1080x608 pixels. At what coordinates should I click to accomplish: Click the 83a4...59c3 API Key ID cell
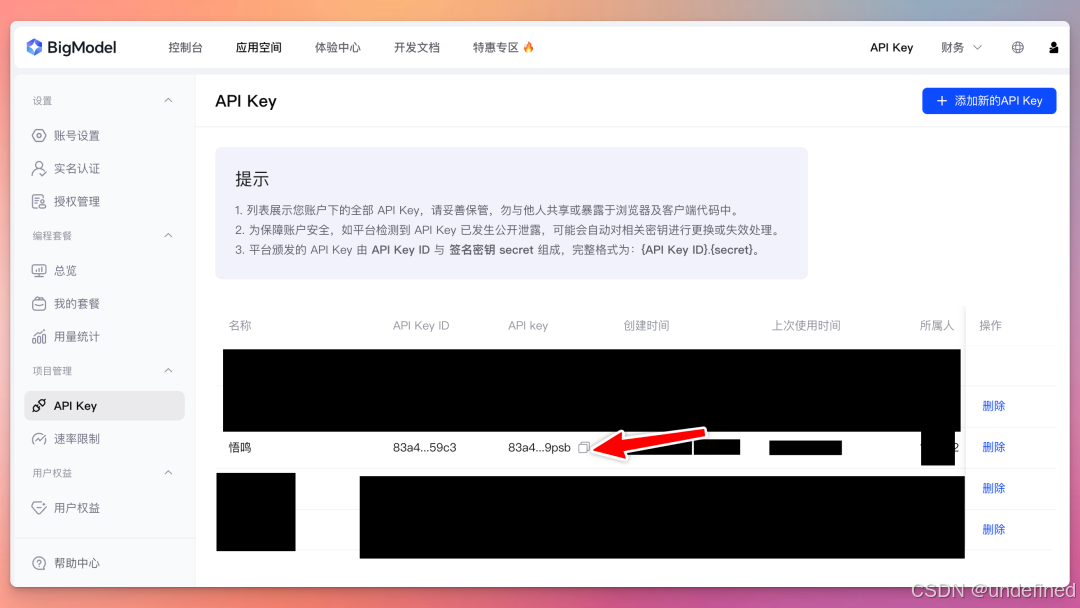click(x=424, y=448)
